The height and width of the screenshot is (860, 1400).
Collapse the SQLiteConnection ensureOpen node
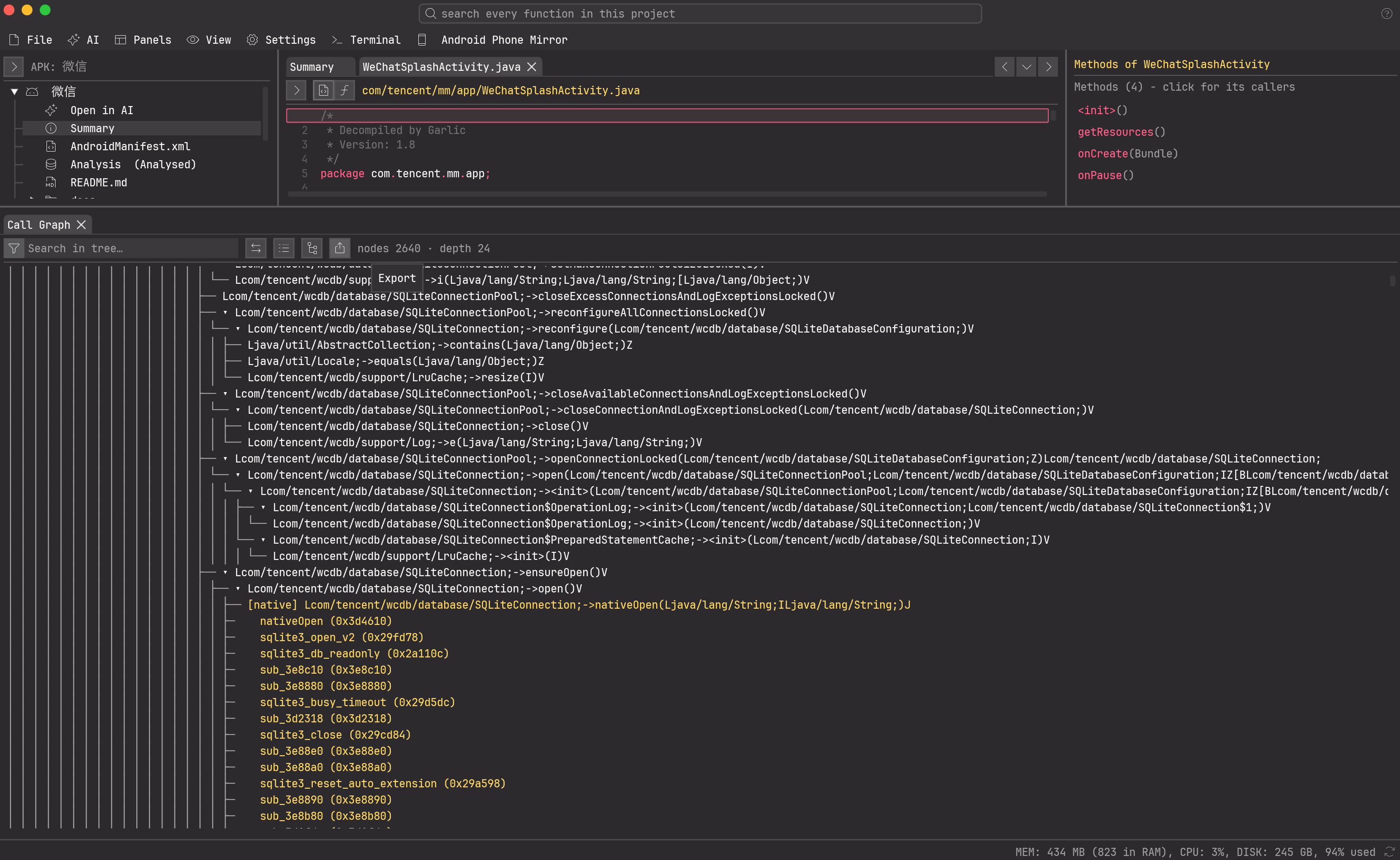click(x=225, y=572)
